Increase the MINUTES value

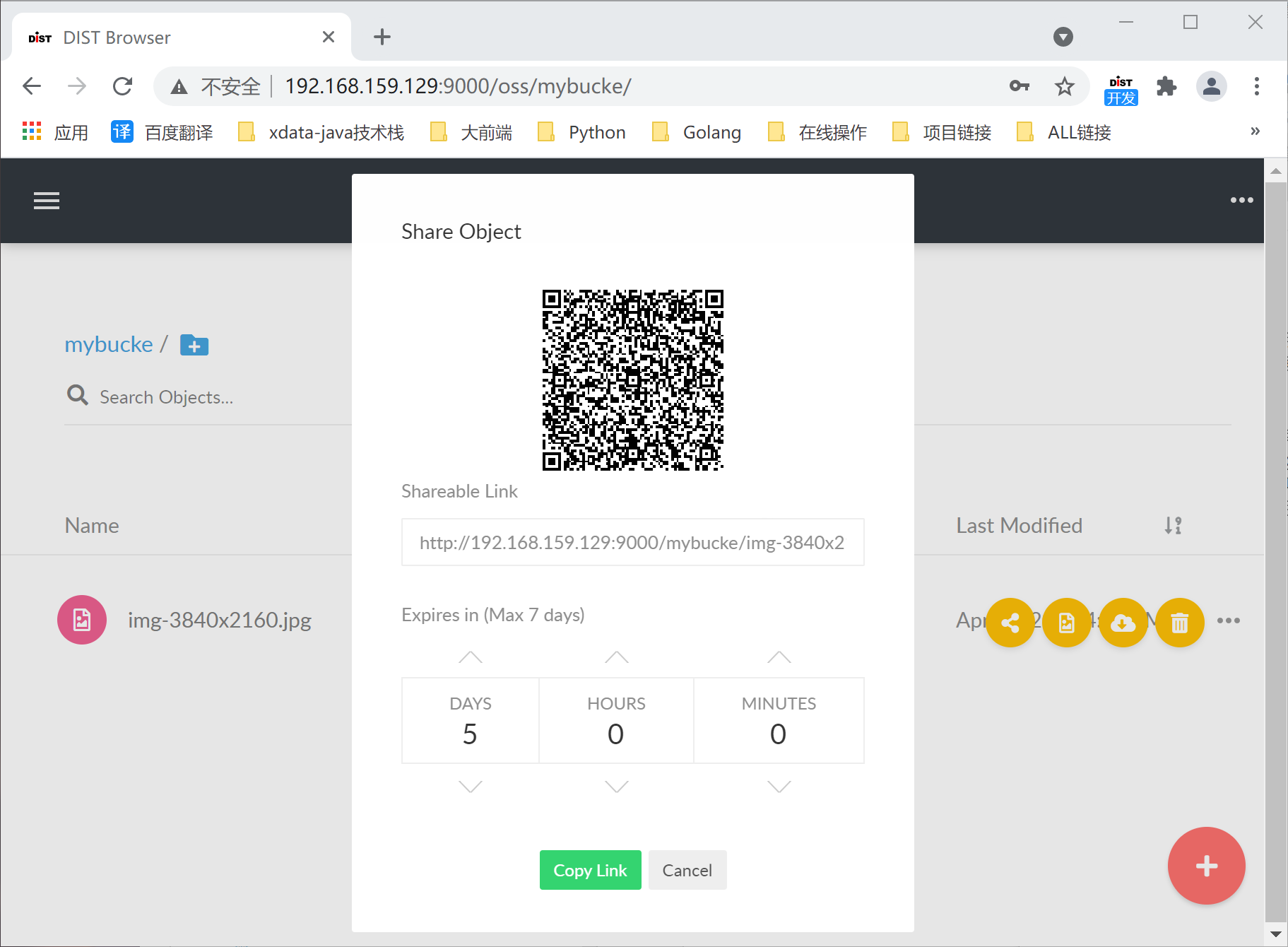point(779,657)
